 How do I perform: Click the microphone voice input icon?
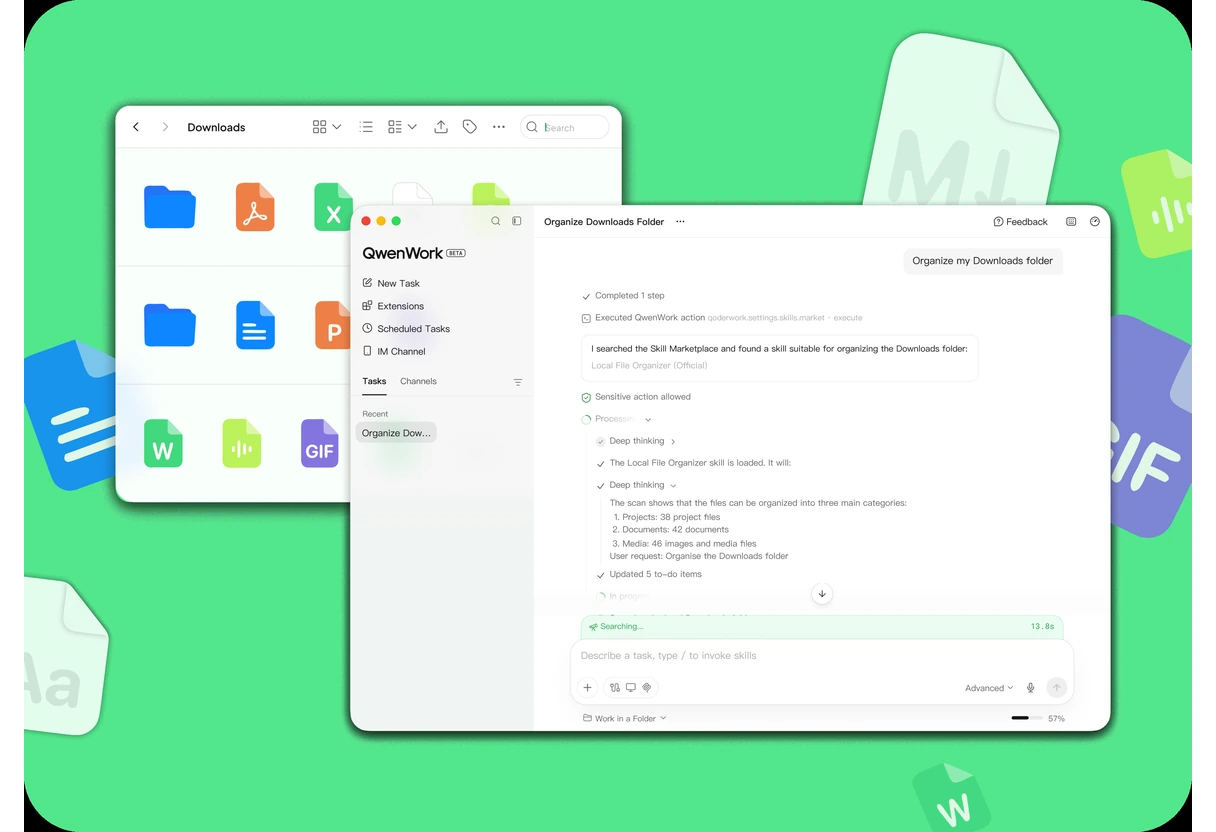pyautogui.click(x=1031, y=688)
